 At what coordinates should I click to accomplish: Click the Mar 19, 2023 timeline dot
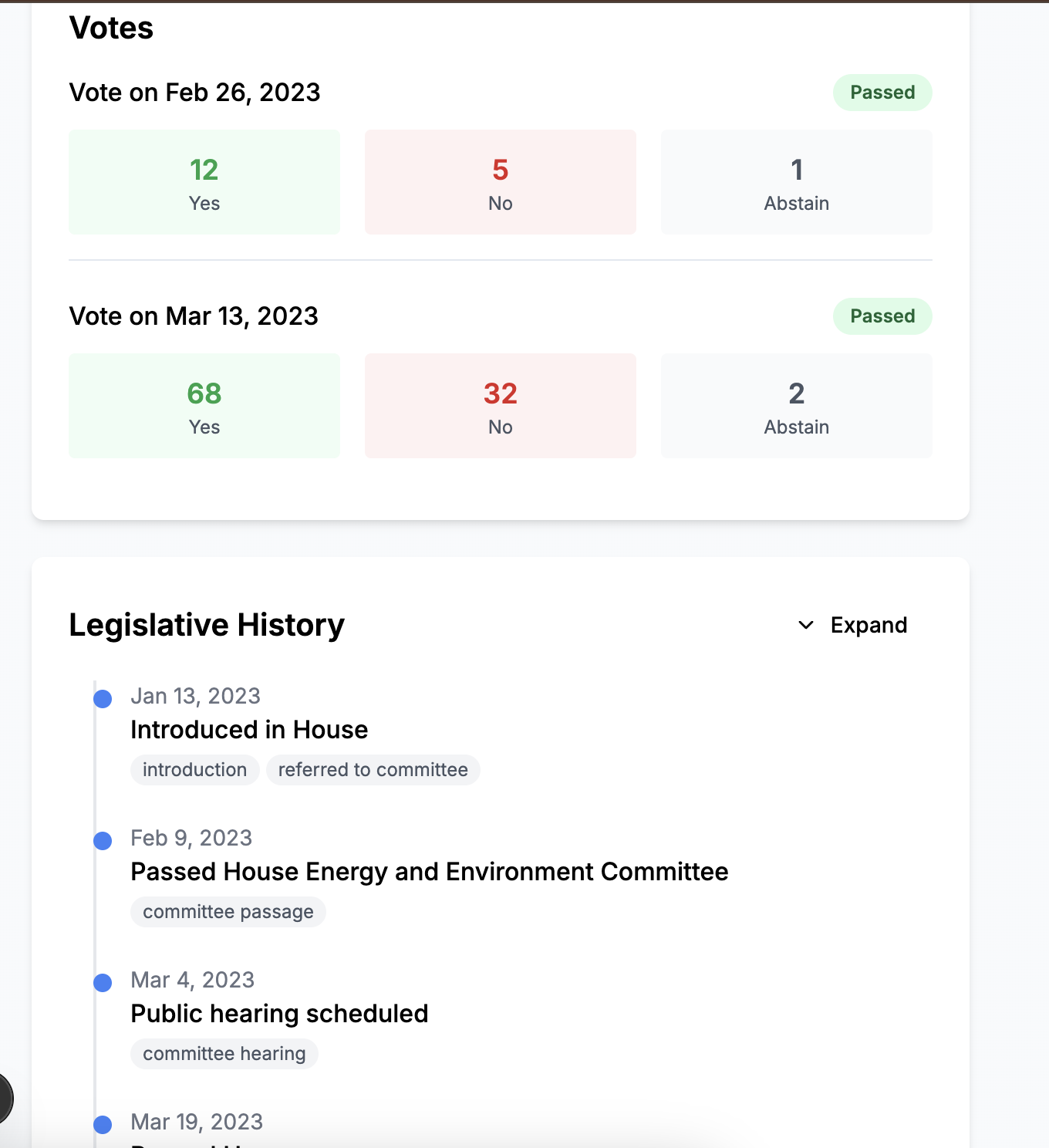[x=103, y=1125]
